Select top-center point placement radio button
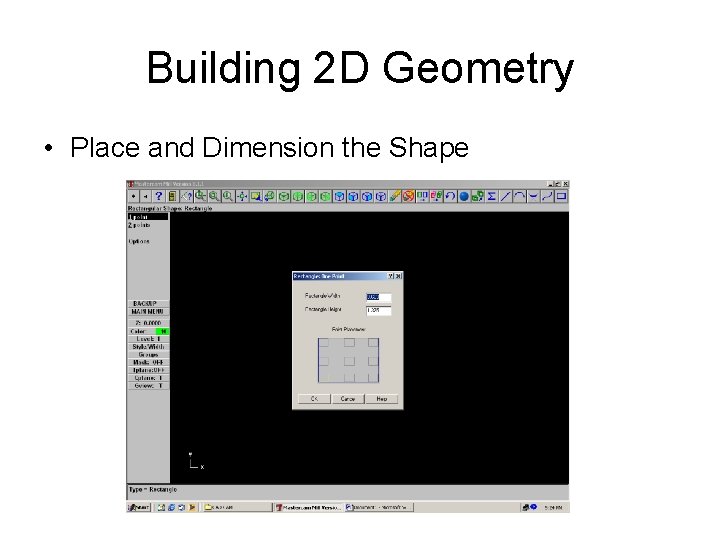The height and width of the screenshot is (540, 720). 349,343
